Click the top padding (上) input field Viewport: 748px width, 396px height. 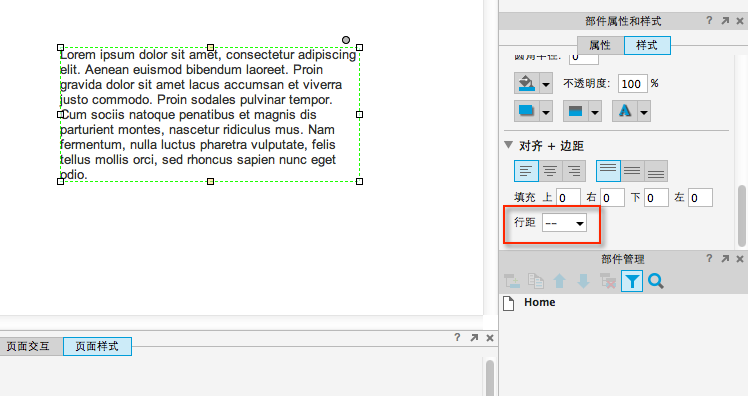point(568,198)
